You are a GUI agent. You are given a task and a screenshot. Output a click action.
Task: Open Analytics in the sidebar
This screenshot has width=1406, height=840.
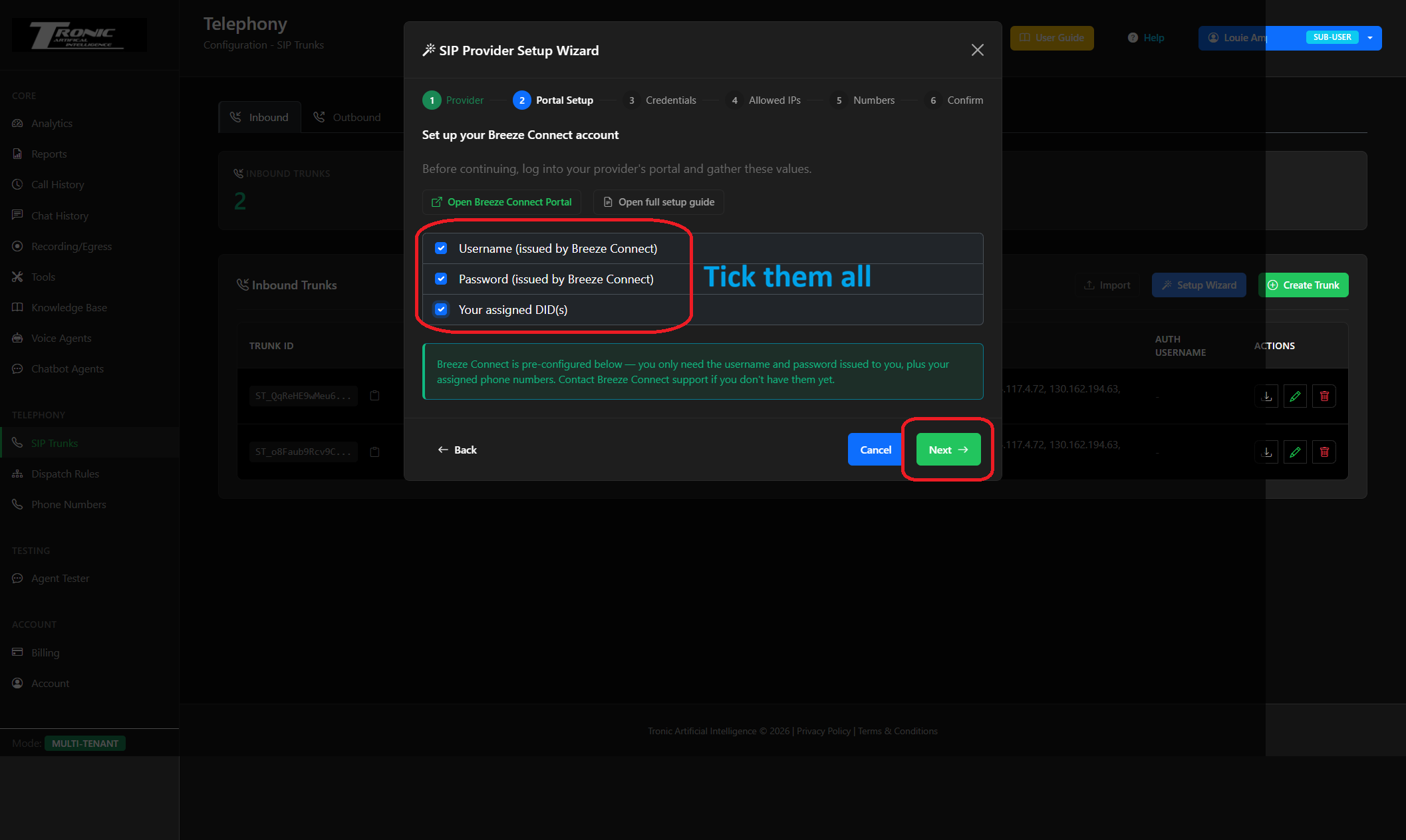tap(52, 123)
